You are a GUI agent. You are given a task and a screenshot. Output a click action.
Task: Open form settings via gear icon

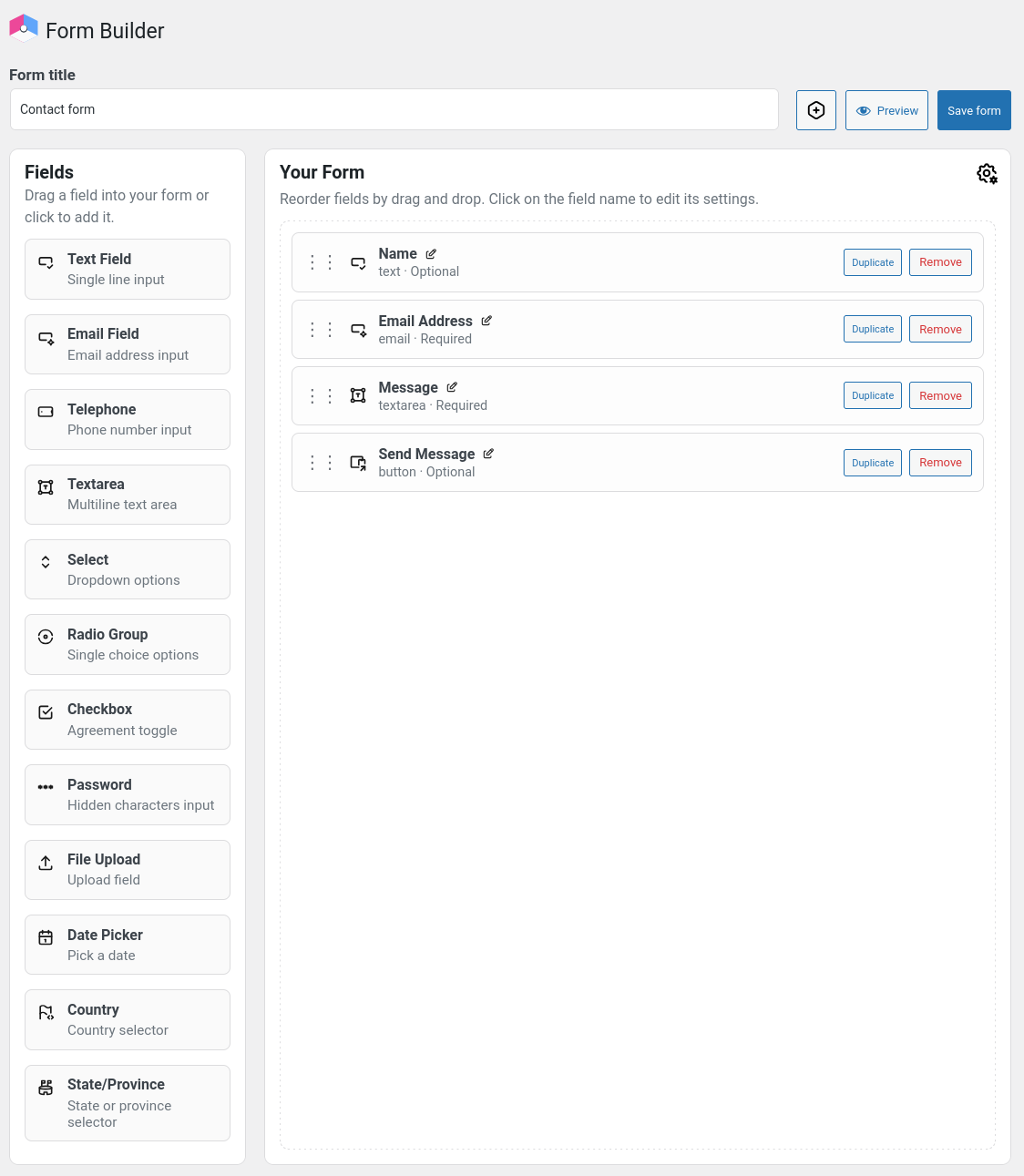987,173
